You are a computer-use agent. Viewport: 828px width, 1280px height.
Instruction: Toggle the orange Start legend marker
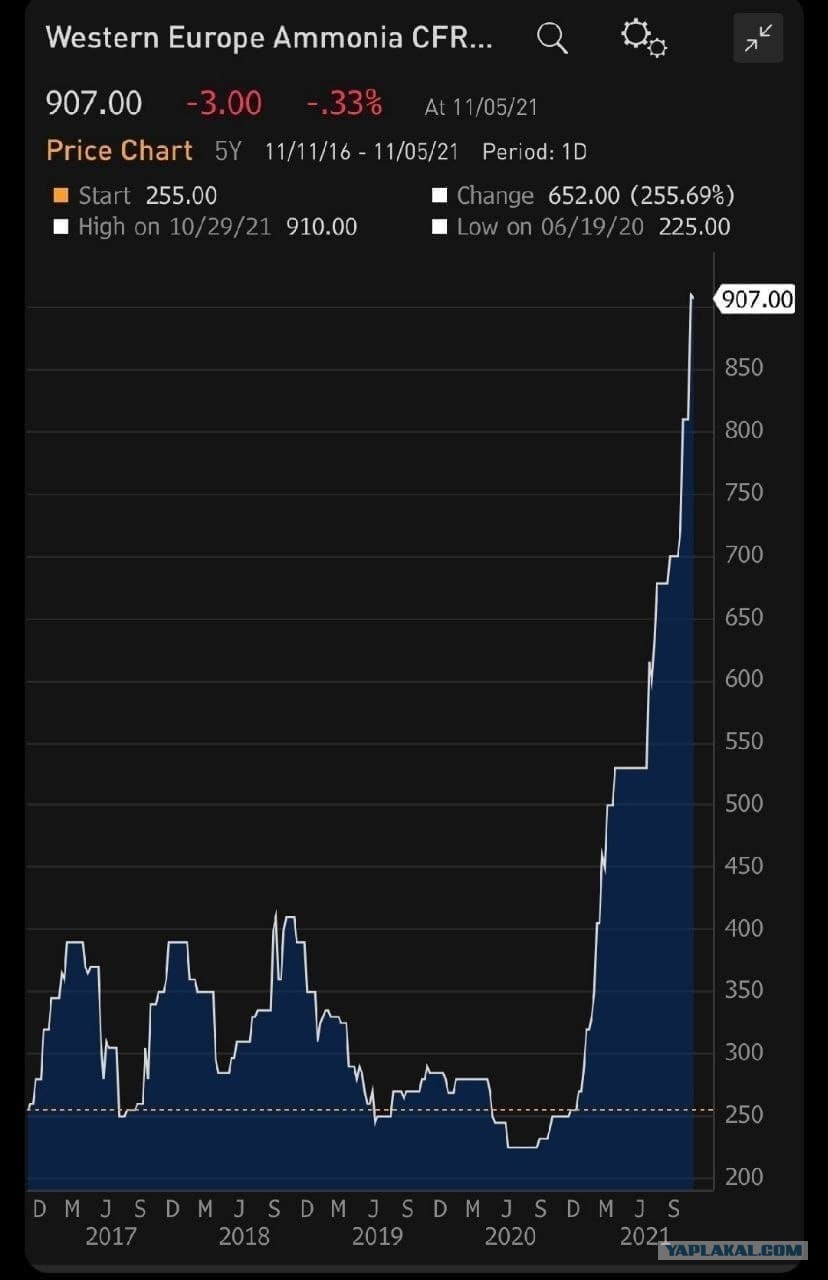(x=60, y=196)
